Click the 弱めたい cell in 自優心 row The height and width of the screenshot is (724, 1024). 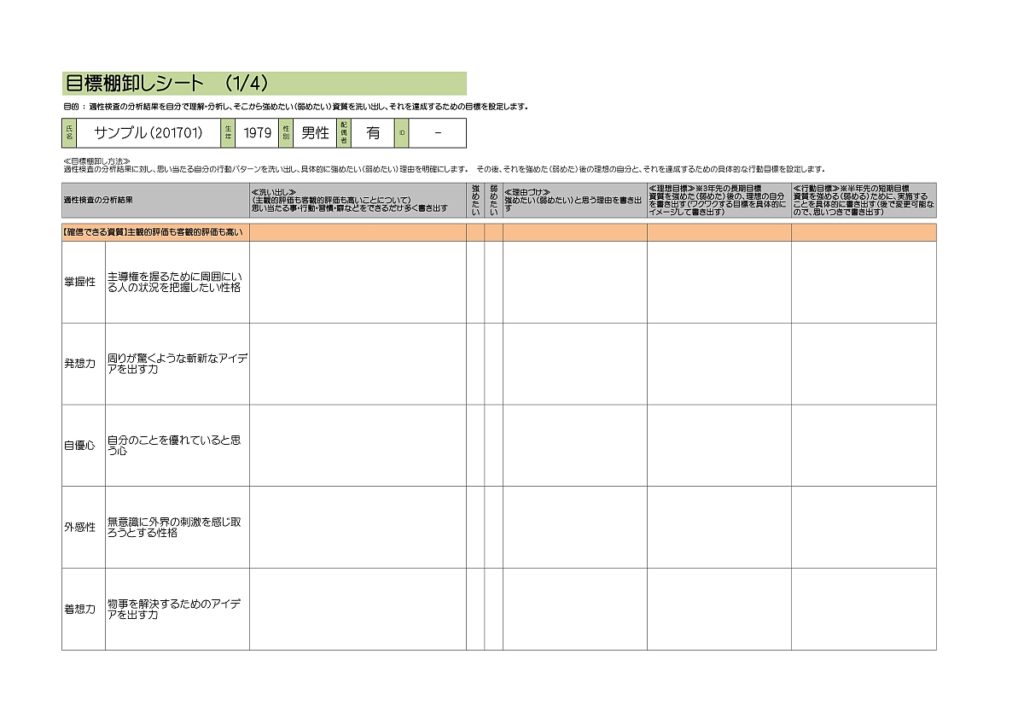[494, 445]
